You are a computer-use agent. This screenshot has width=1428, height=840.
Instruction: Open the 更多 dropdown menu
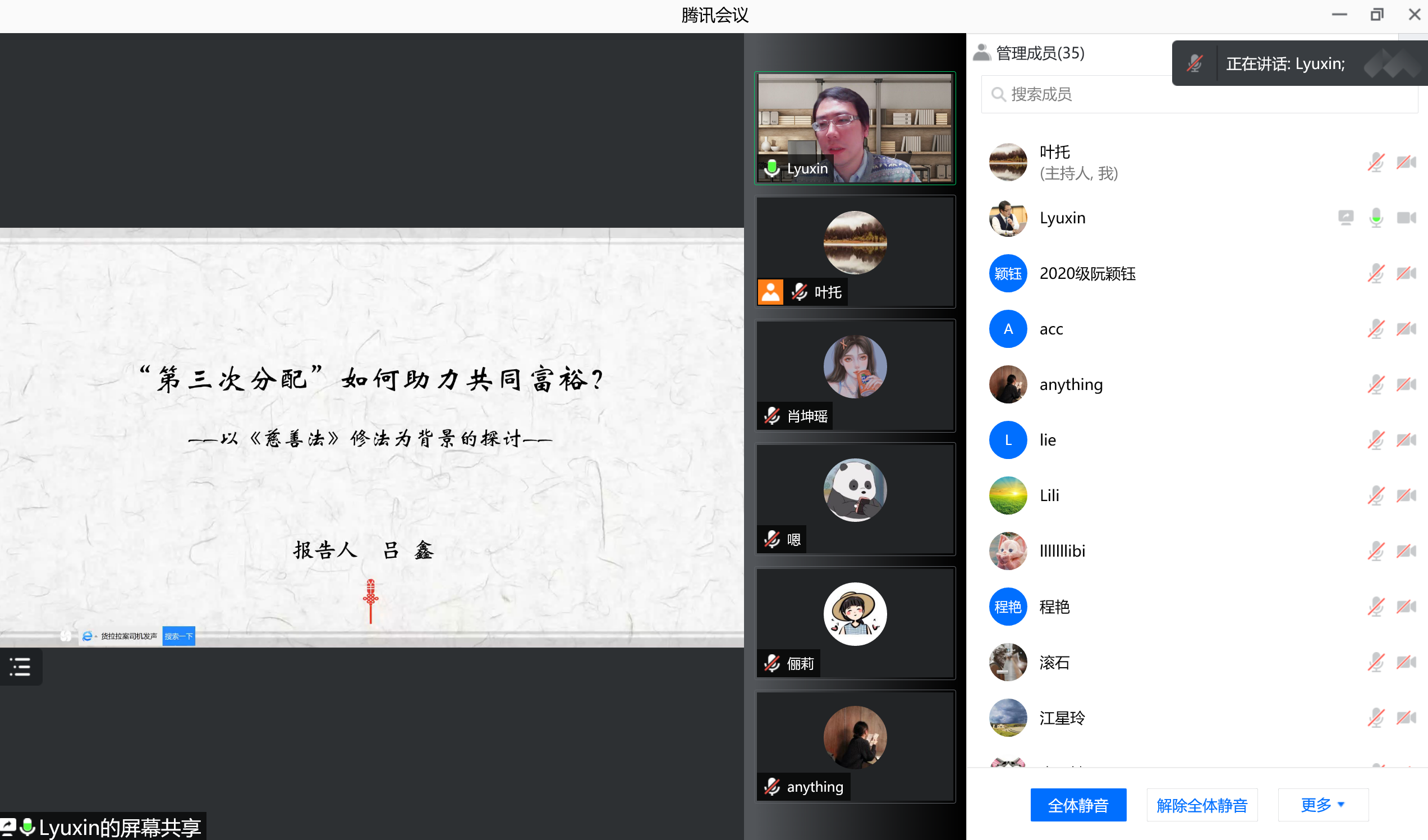click(1323, 805)
